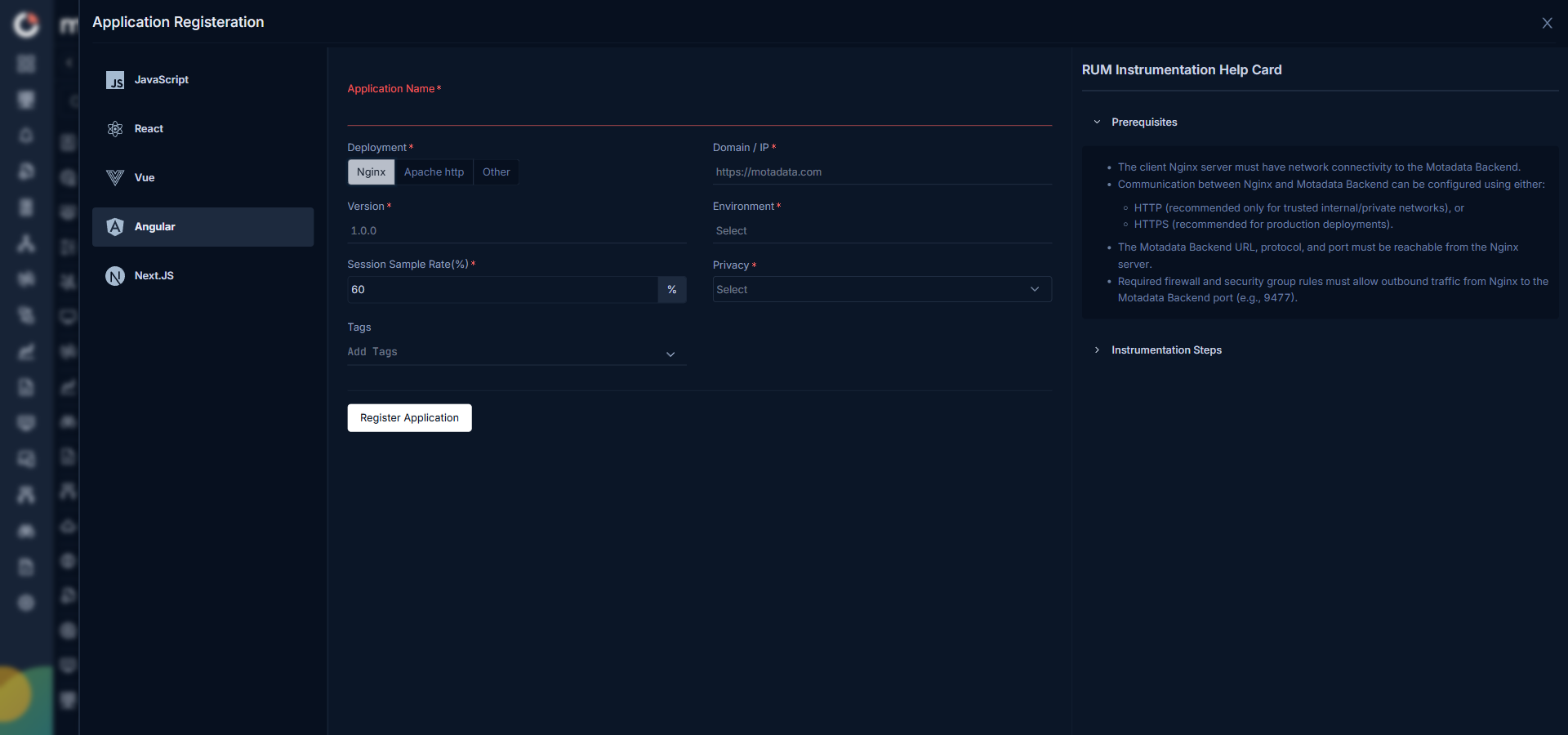This screenshot has height=735, width=1568.
Task: Click the Session Sample Rate field with 60
Action: click(x=502, y=290)
